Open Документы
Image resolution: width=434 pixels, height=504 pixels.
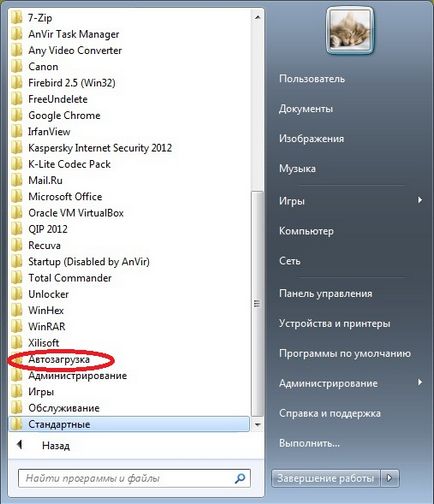click(306, 109)
